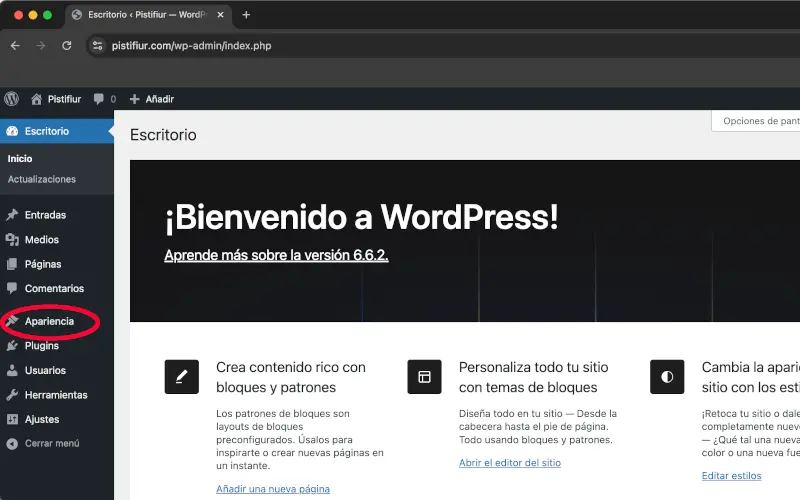This screenshot has height=500, width=800.
Task: Reload the page with refresh icon
Action: click(x=66, y=45)
